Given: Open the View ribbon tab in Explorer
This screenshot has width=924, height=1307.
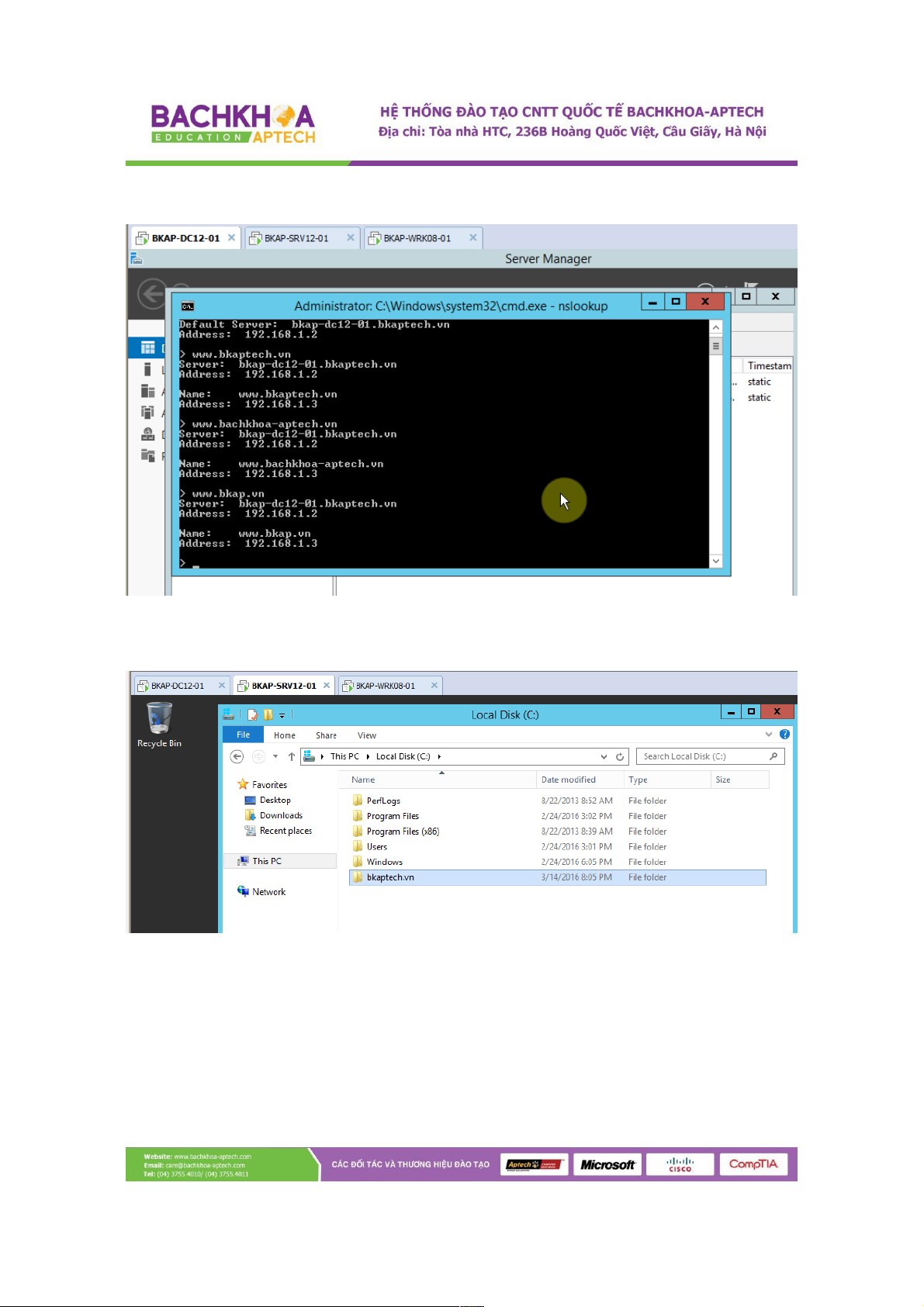Looking at the screenshot, I should 366,735.
